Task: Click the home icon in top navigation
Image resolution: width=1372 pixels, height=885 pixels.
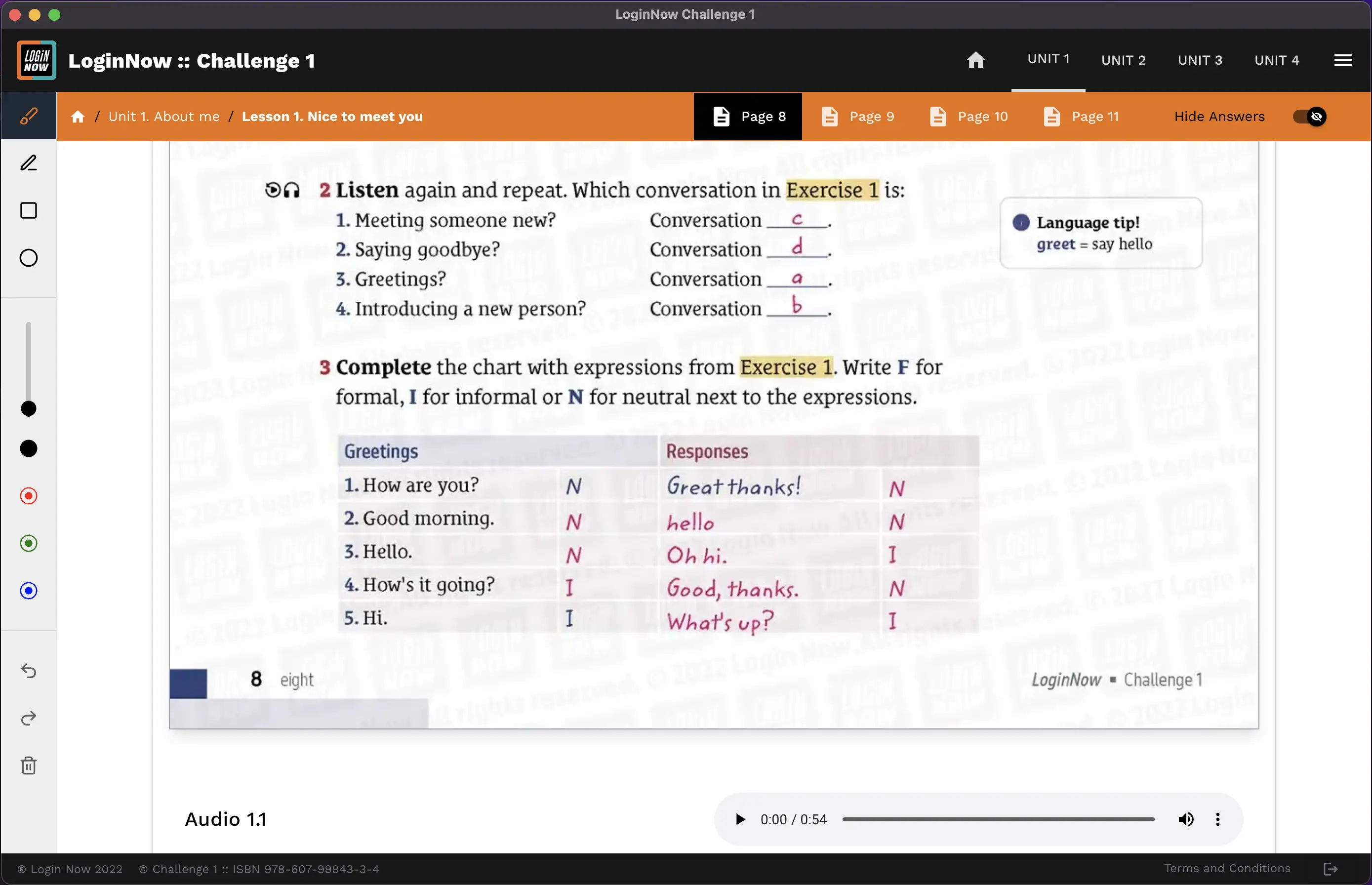Action: click(x=975, y=60)
